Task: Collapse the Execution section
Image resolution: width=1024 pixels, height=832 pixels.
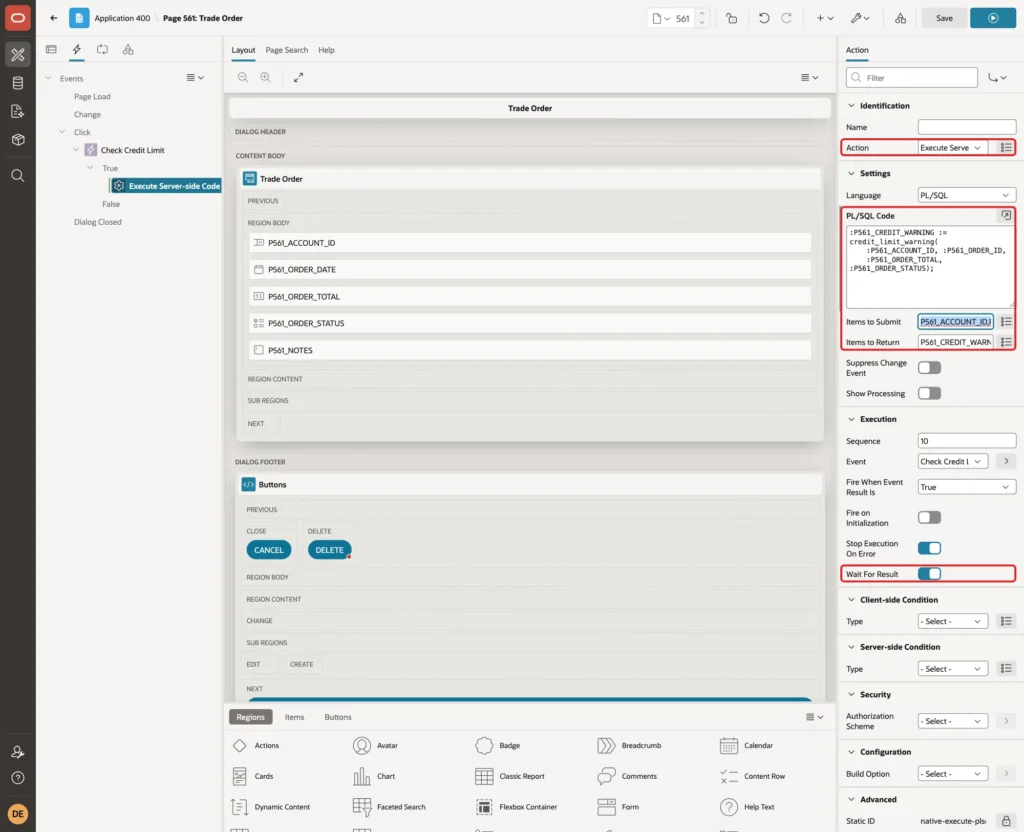Action: pos(851,419)
